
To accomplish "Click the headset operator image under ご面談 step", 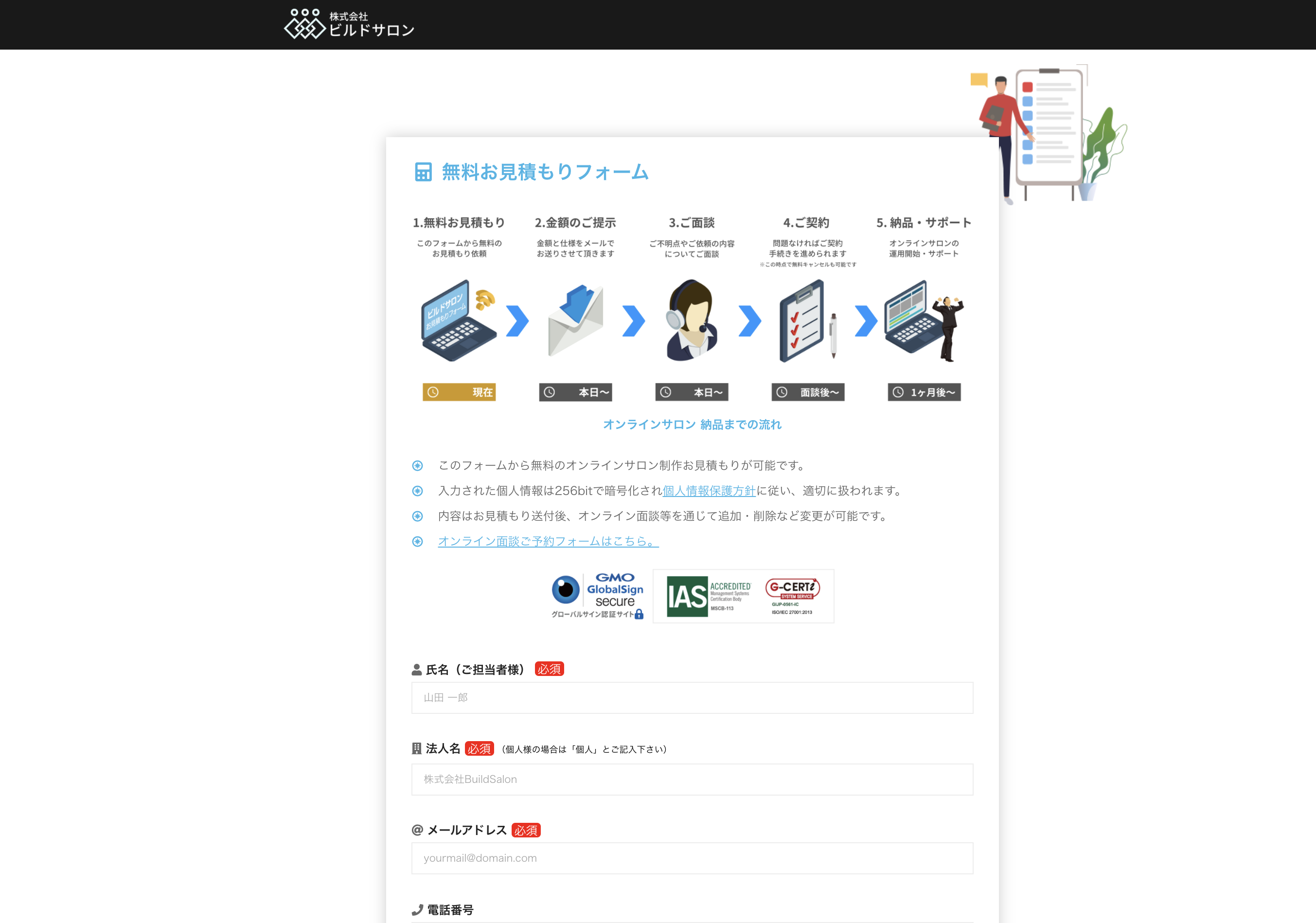I will point(692,321).
